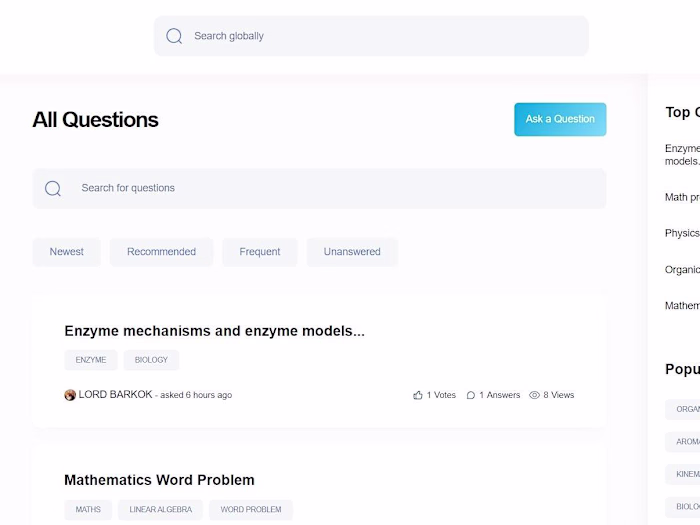Click the ENZYME tag

(91, 360)
